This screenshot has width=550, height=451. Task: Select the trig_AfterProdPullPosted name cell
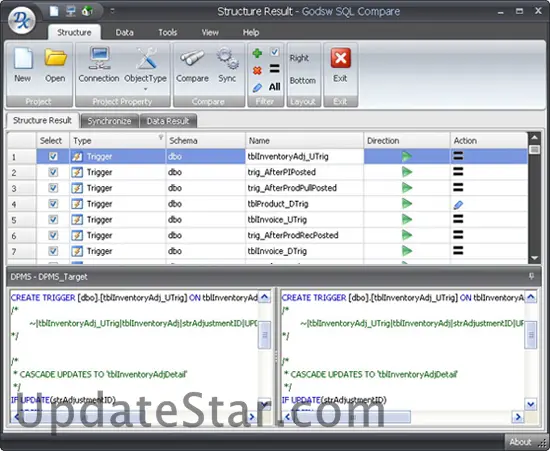coord(304,188)
